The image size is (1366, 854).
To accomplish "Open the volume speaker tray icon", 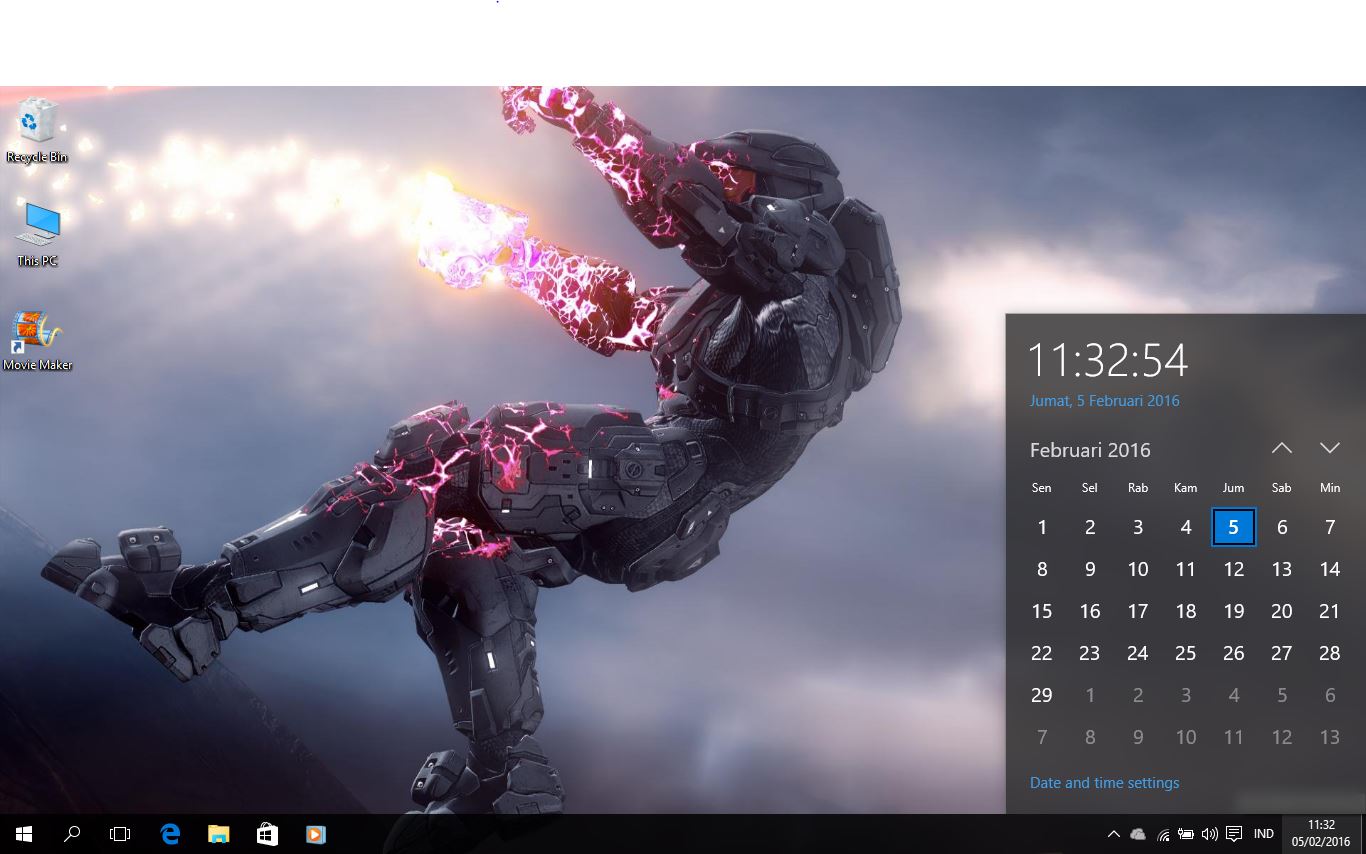I will [x=1210, y=834].
